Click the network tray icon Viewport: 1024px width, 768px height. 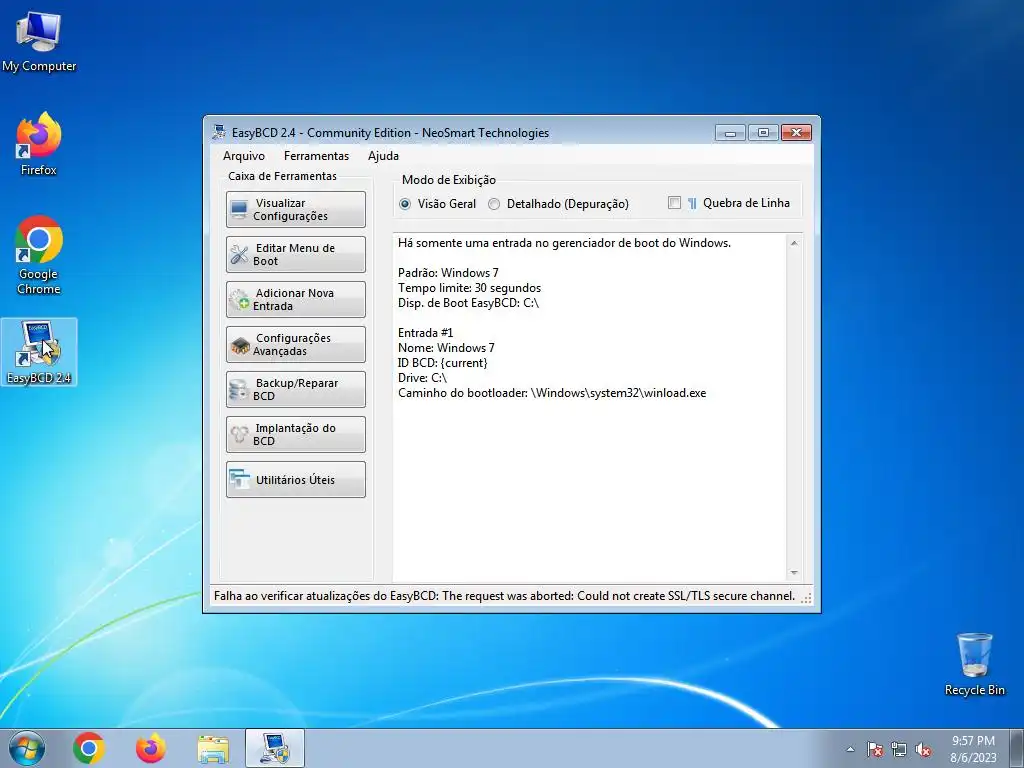pyautogui.click(x=899, y=749)
